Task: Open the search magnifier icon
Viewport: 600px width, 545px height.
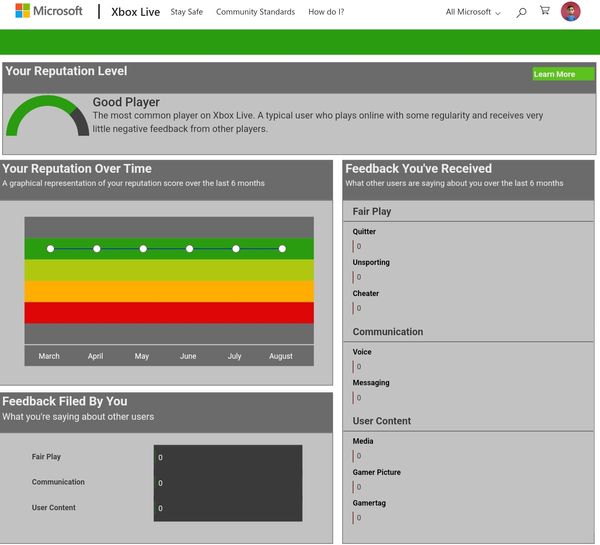Action: click(521, 13)
